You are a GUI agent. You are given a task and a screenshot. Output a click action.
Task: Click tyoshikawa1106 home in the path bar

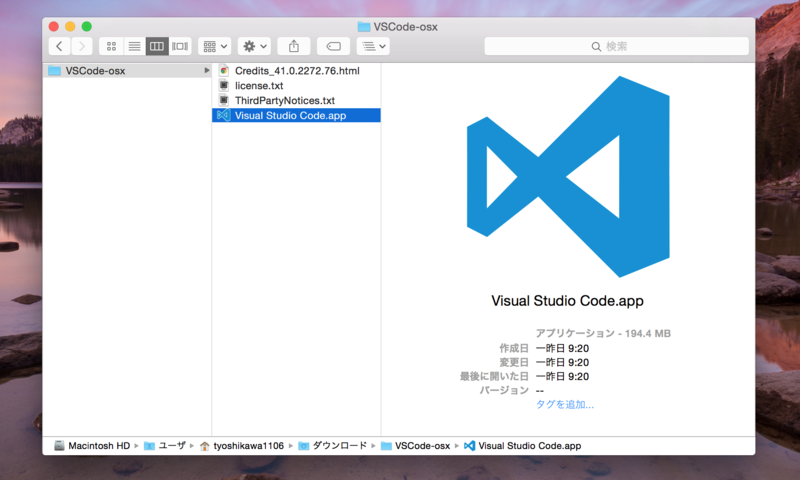242,446
